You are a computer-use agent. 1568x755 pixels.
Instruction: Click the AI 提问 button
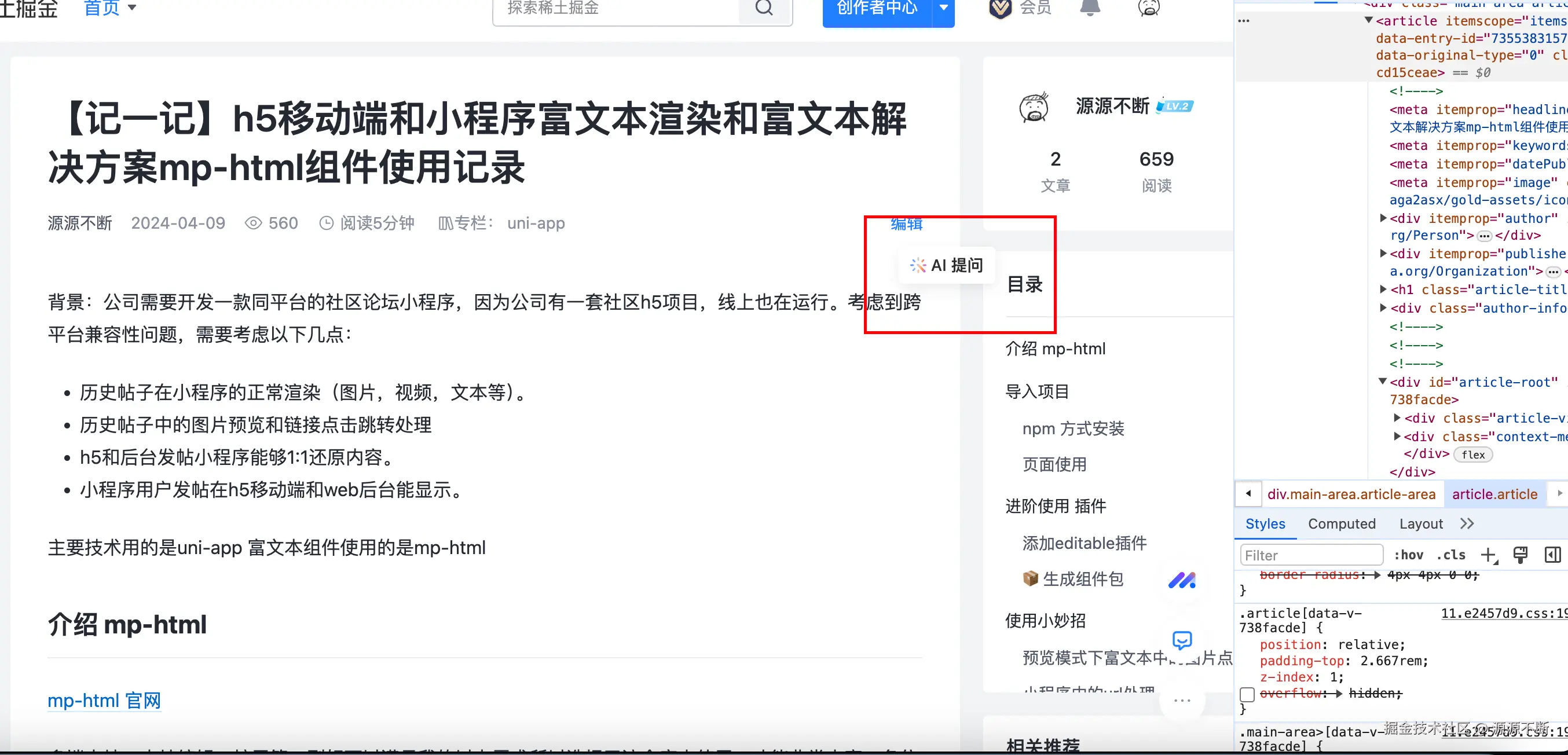tap(947, 266)
